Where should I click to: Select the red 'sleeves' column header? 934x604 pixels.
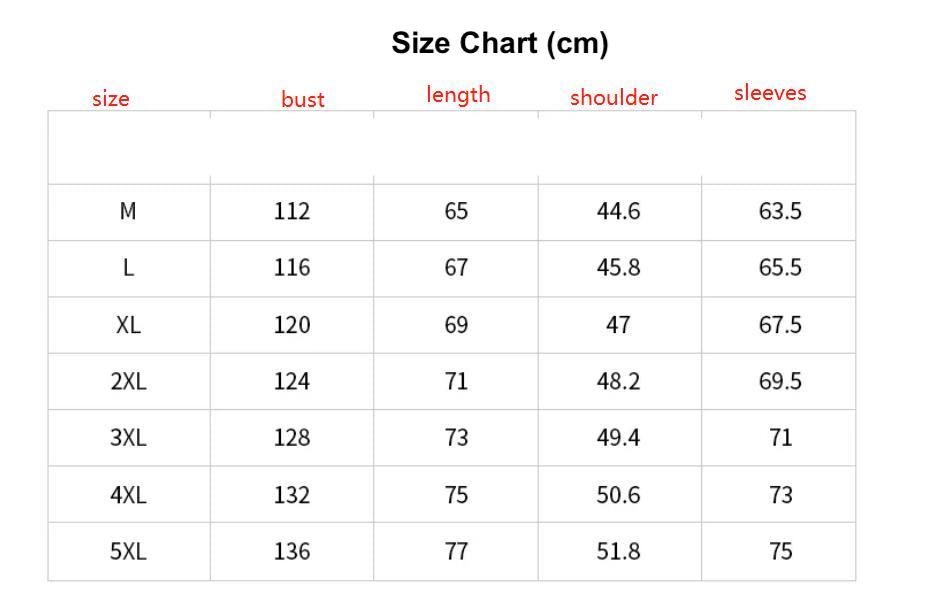(x=770, y=93)
